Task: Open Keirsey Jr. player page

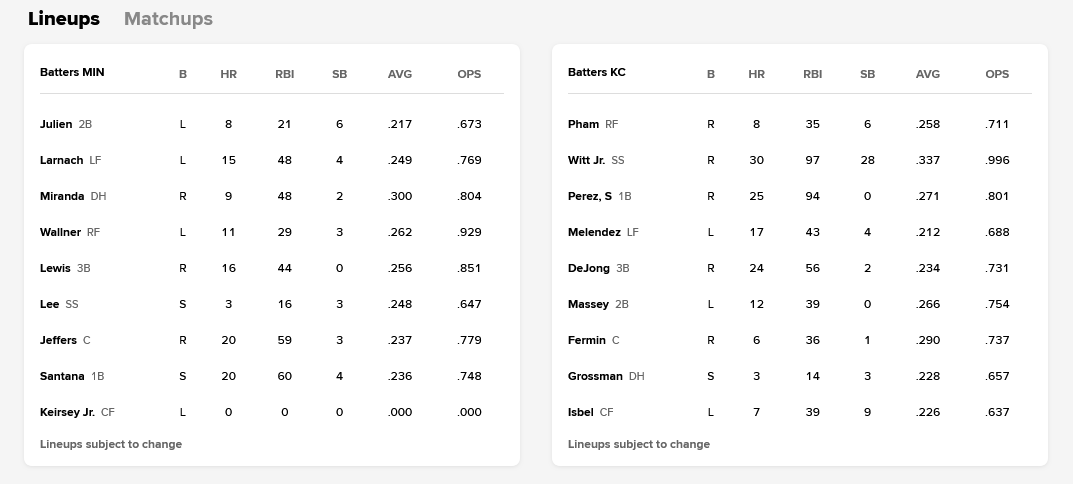Action: 67,412
